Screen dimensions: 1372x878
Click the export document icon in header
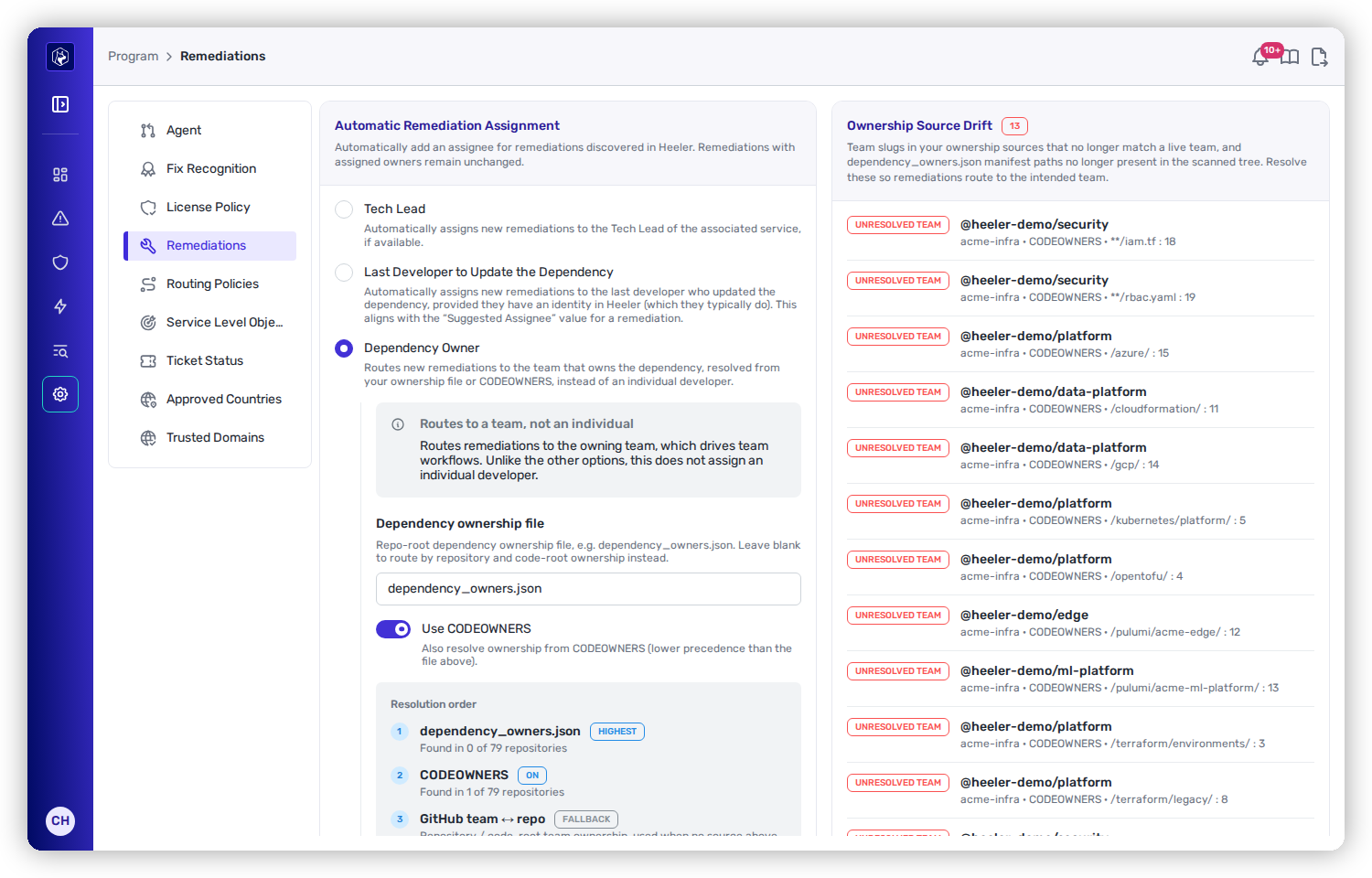click(x=1319, y=57)
